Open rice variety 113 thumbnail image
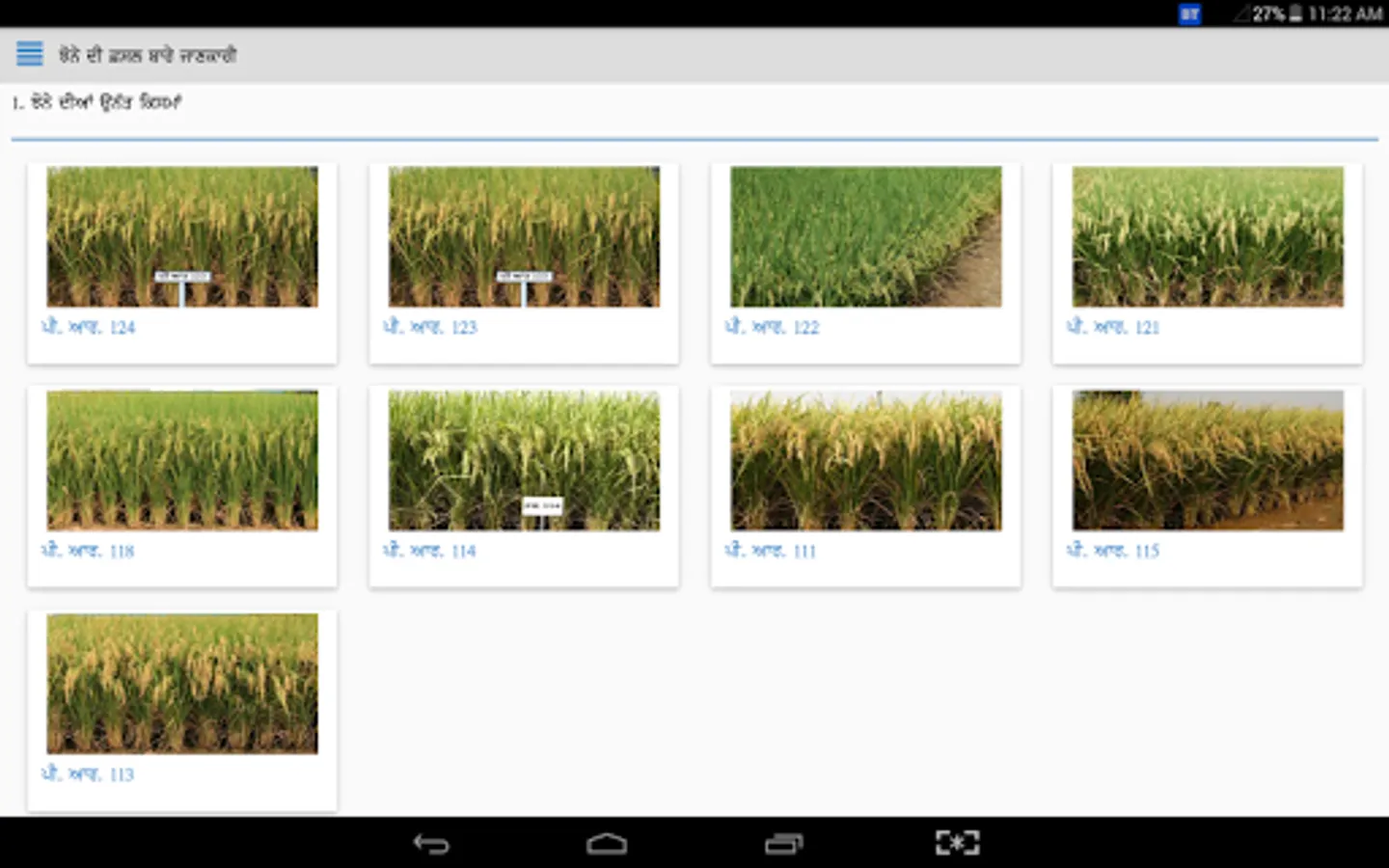 pos(182,684)
